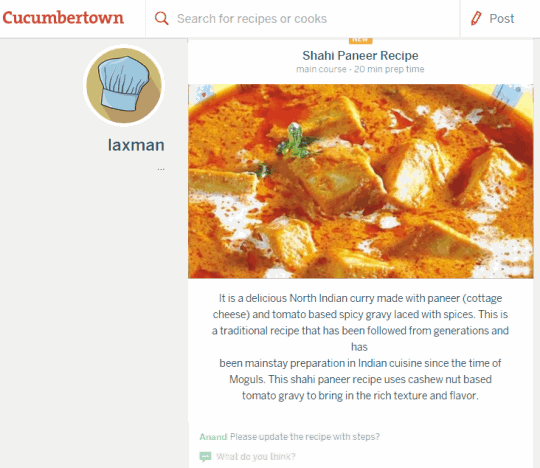Click the '20 min prep time' text

(x=389, y=69)
